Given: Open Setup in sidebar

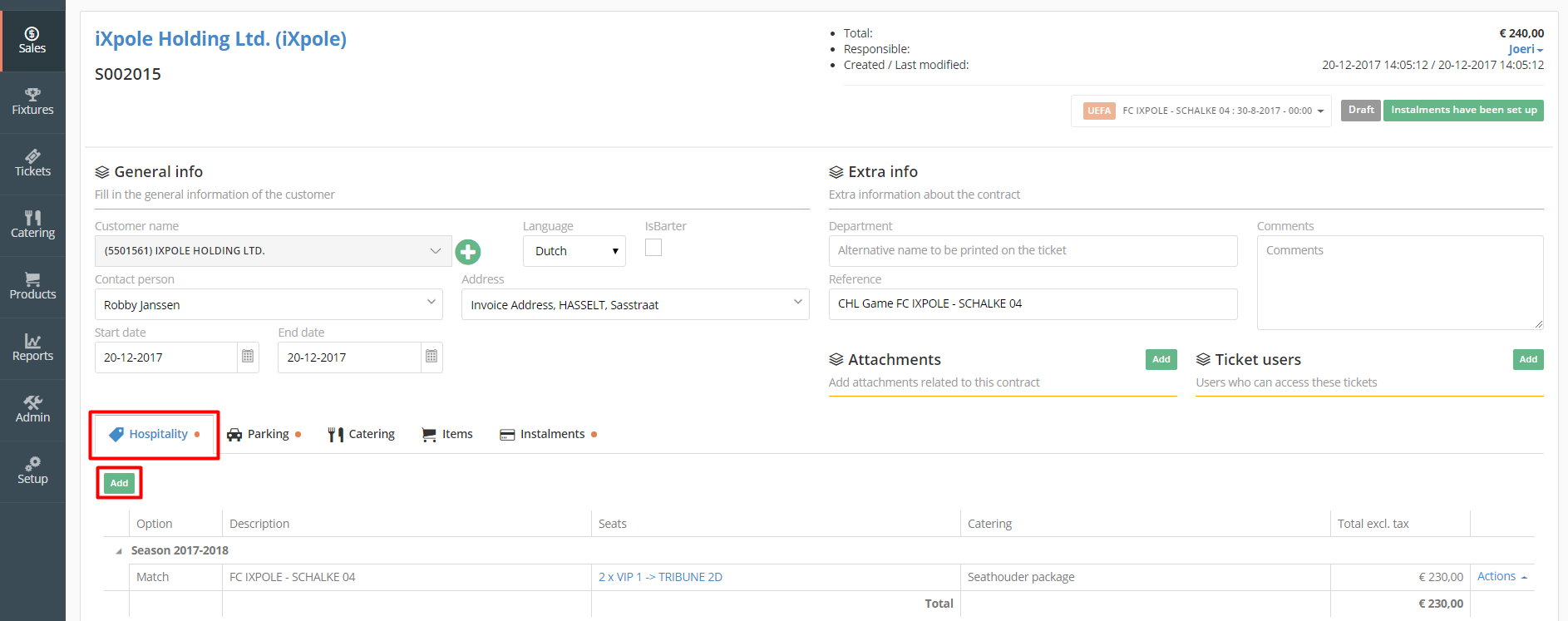Looking at the screenshot, I should [32, 471].
